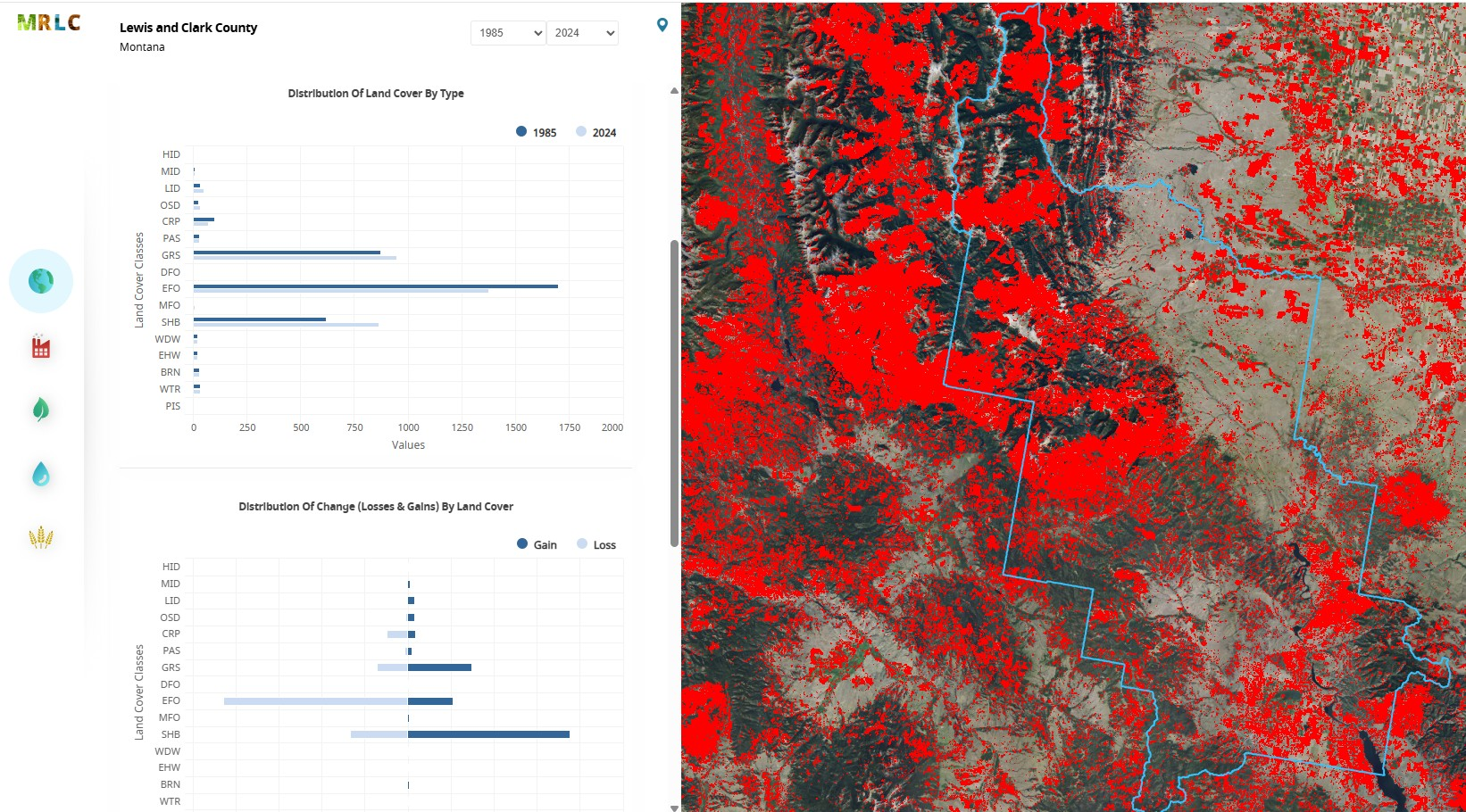
Task: Open the wheat crop icon section
Action: tap(41, 537)
